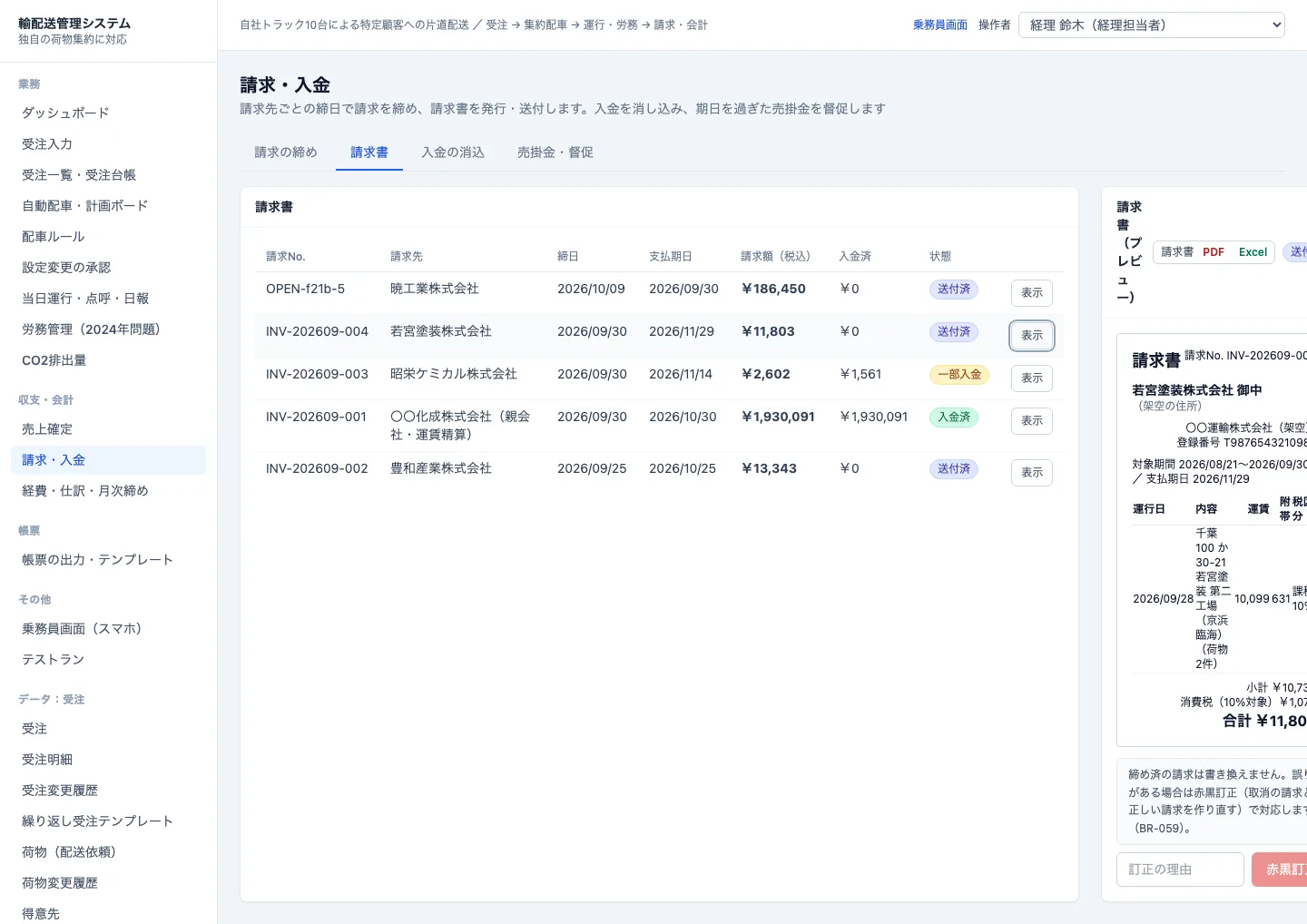The height and width of the screenshot is (924, 1307).
Task: Open 当日運行・点呼・日報 in sidebar
Action: click(x=109, y=298)
